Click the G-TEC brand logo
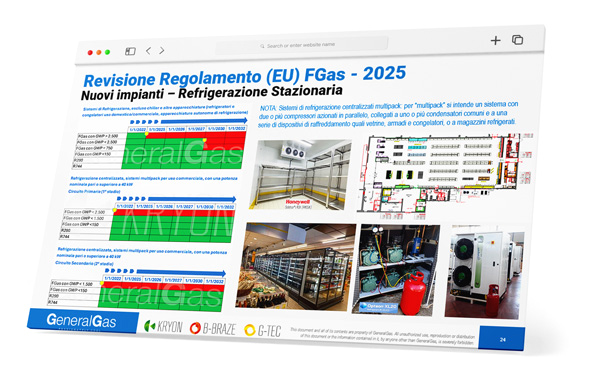 coord(263,330)
